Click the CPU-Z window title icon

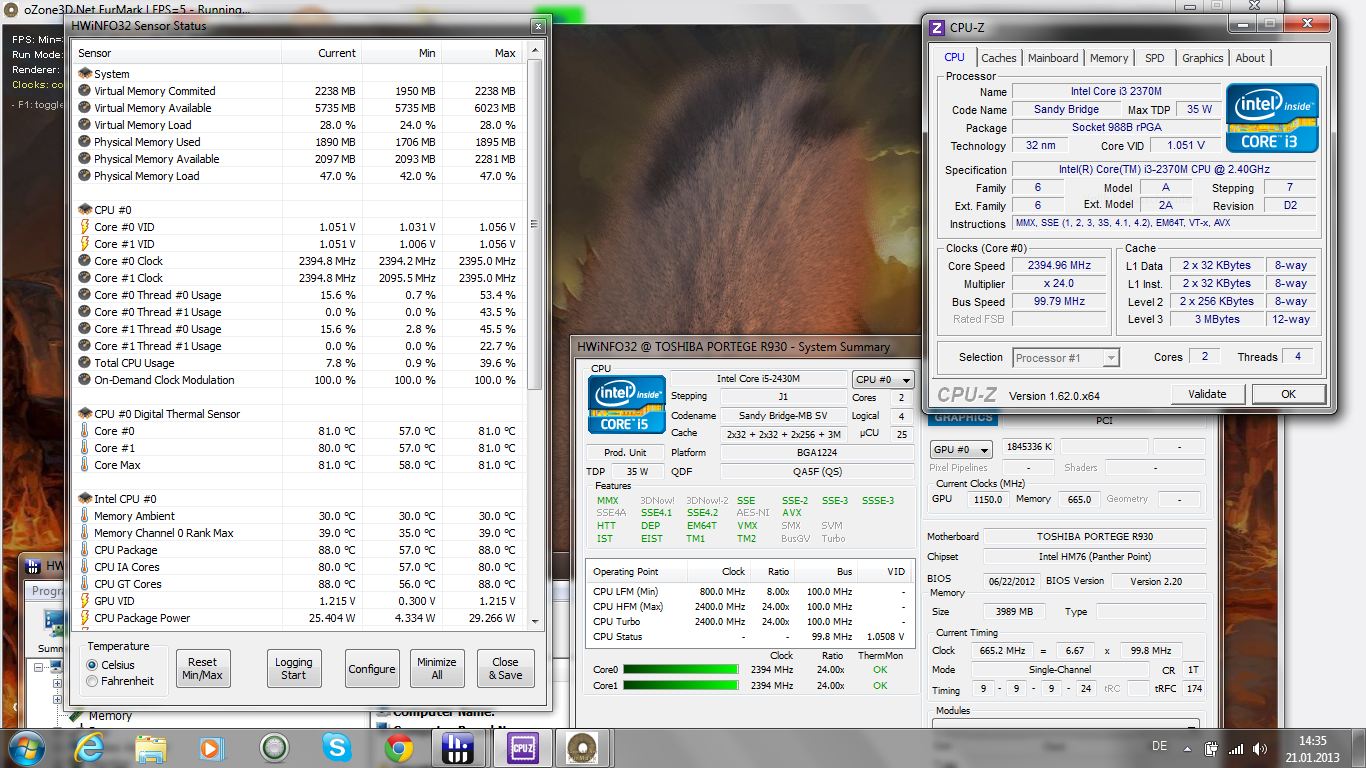point(937,27)
